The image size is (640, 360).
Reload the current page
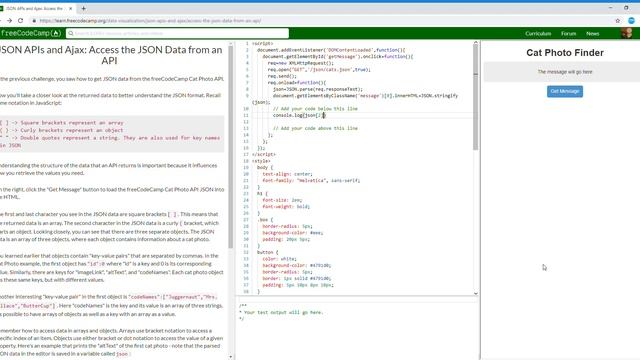[x=20, y=20]
